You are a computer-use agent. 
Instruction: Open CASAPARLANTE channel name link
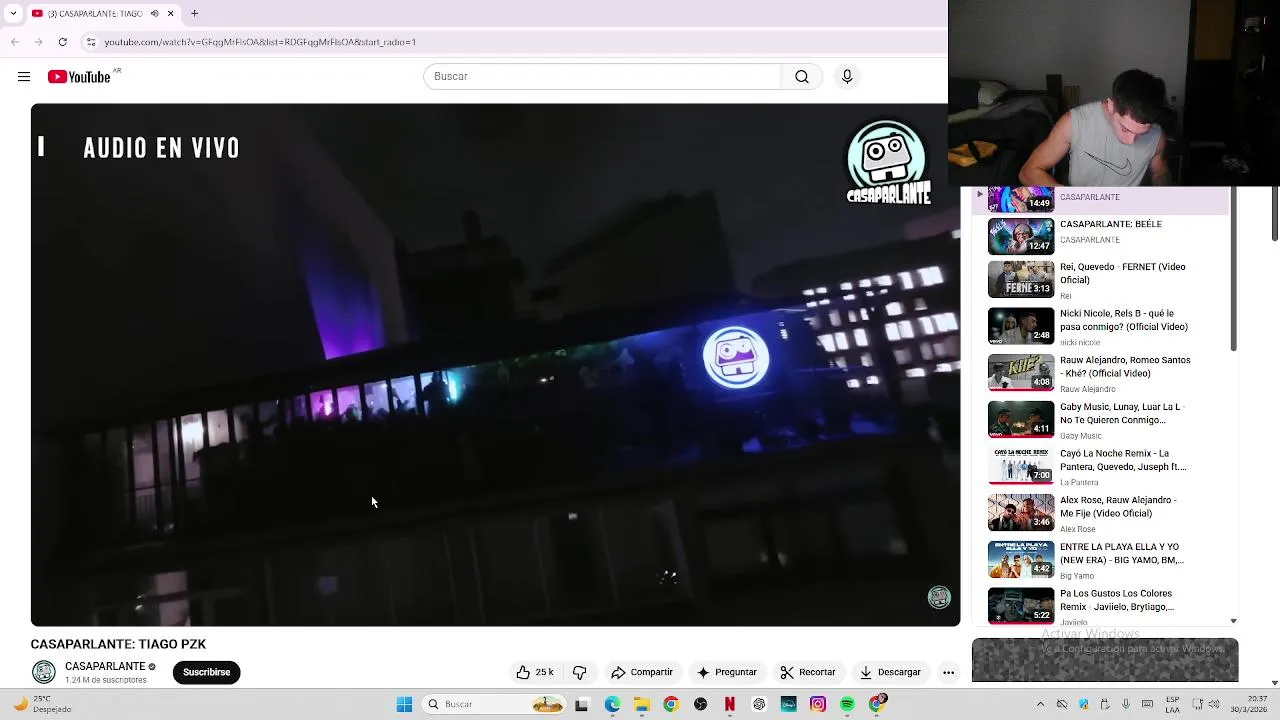(105, 666)
